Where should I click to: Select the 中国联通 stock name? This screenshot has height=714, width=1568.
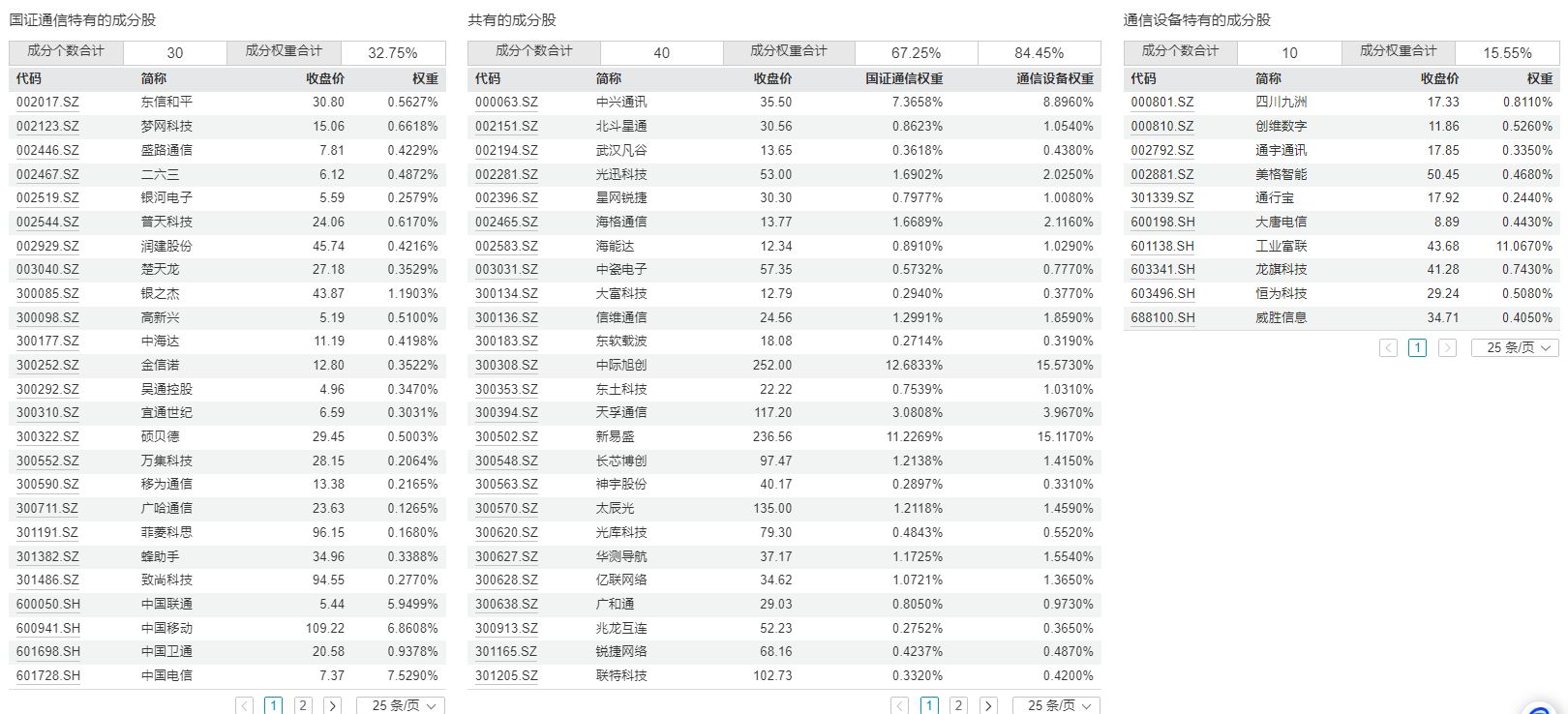click(166, 604)
